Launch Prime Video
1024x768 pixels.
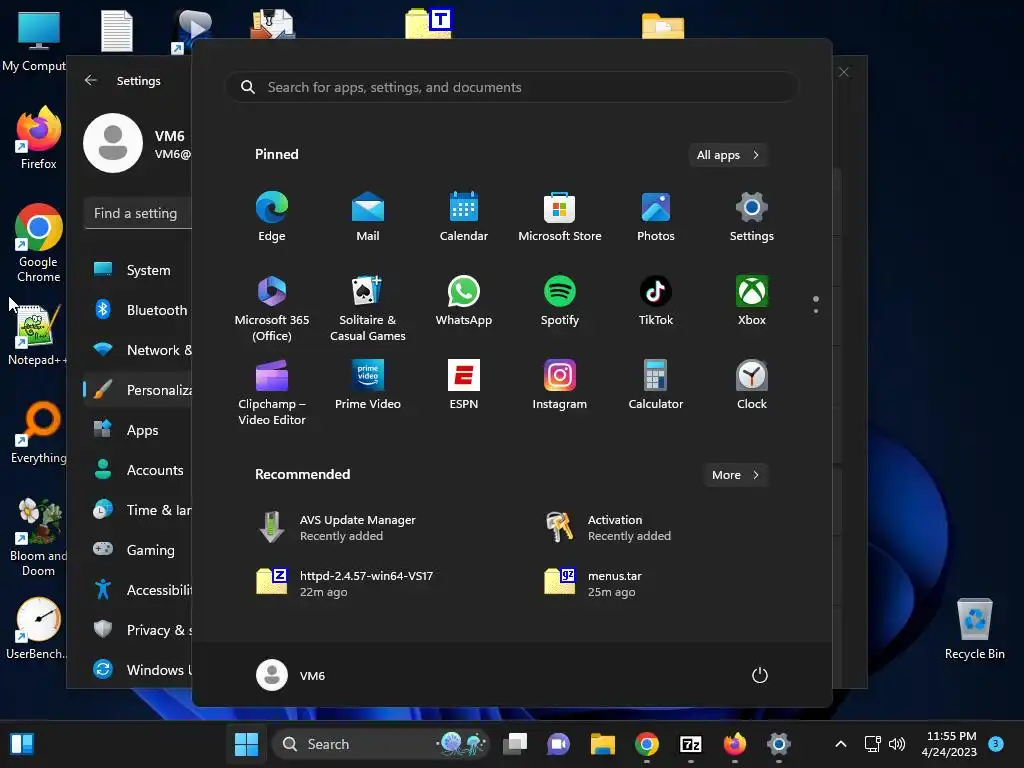click(x=368, y=385)
